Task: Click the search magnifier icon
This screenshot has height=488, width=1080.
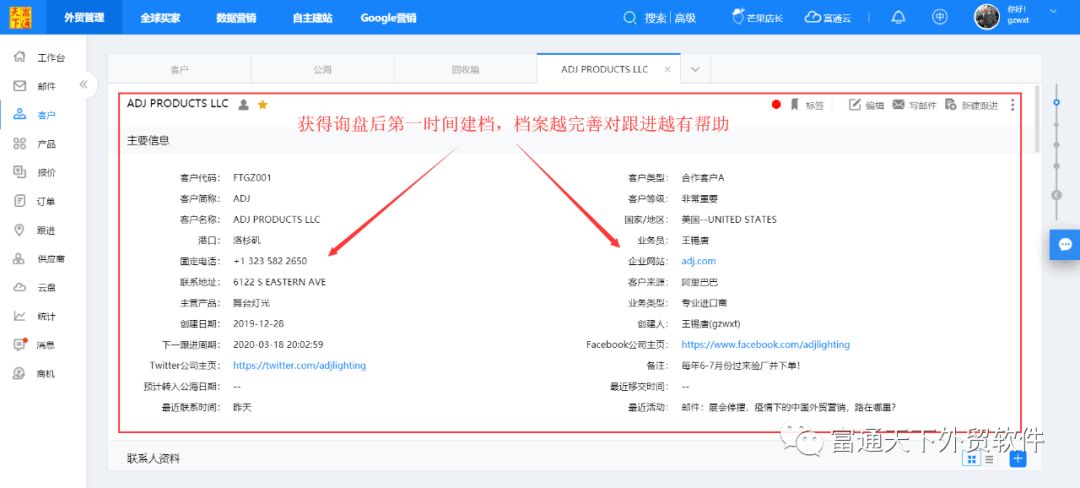Action: (x=630, y=18)
